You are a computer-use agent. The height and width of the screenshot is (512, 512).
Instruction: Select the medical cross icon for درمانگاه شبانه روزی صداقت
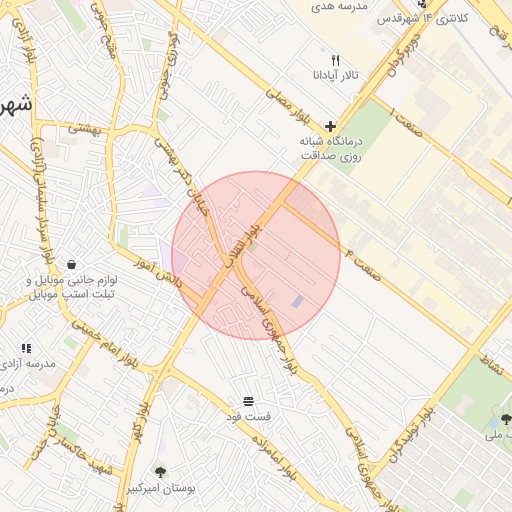(x=330, y=127)
